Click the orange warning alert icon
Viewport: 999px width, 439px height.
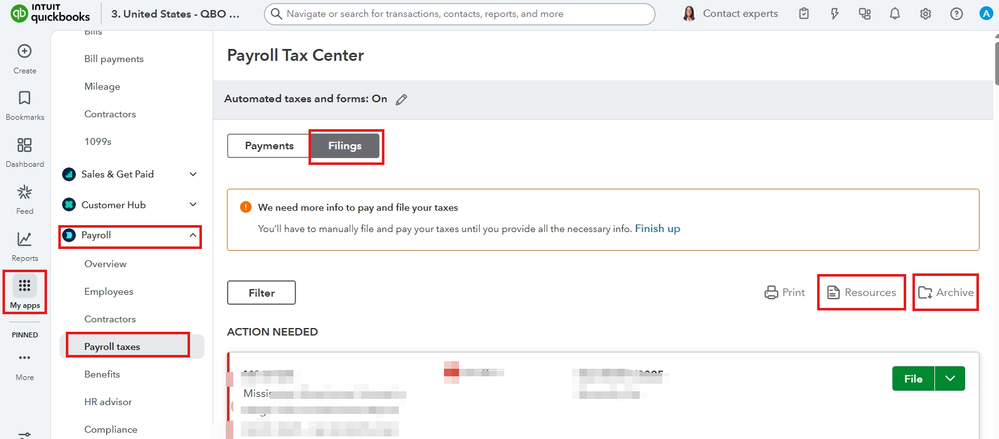(245, 207)
